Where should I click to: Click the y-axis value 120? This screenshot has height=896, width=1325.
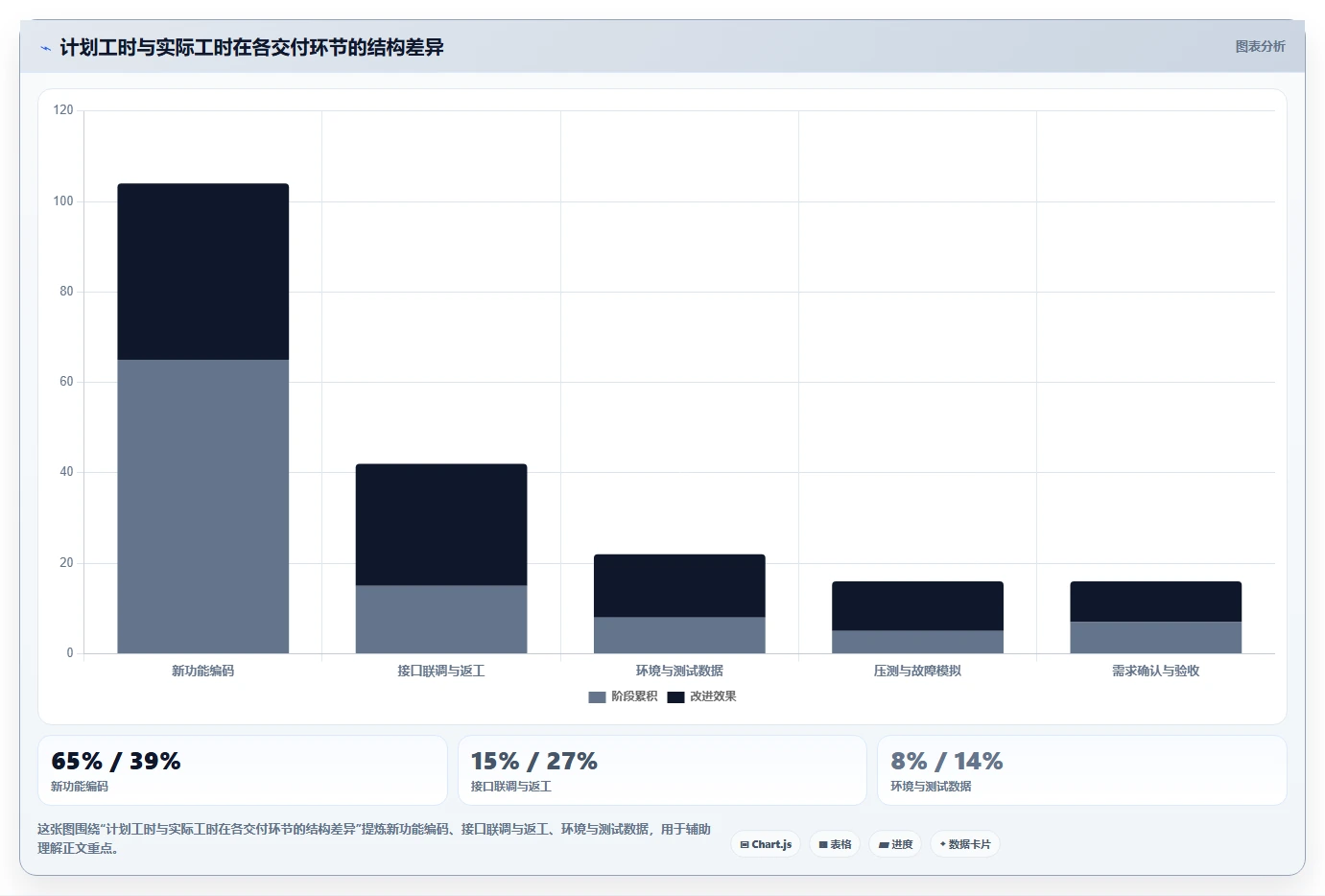coord(63,110)
